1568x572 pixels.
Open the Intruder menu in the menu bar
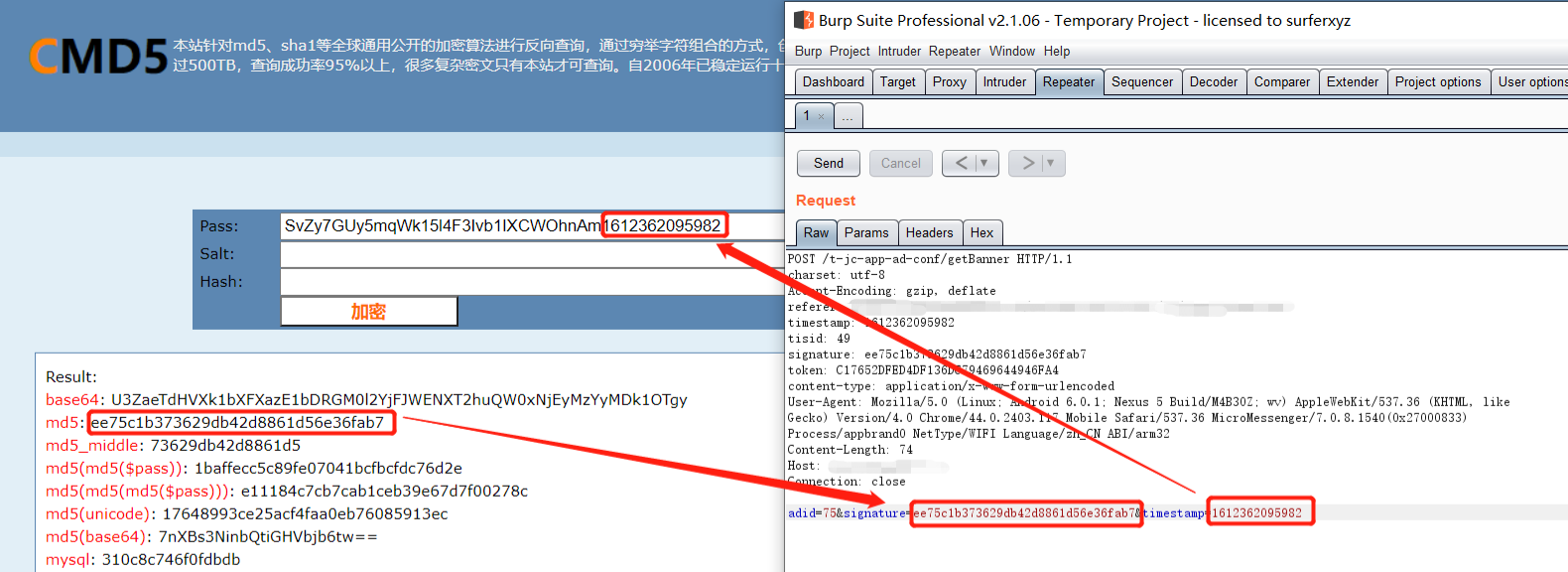click(x=899, y=51)
